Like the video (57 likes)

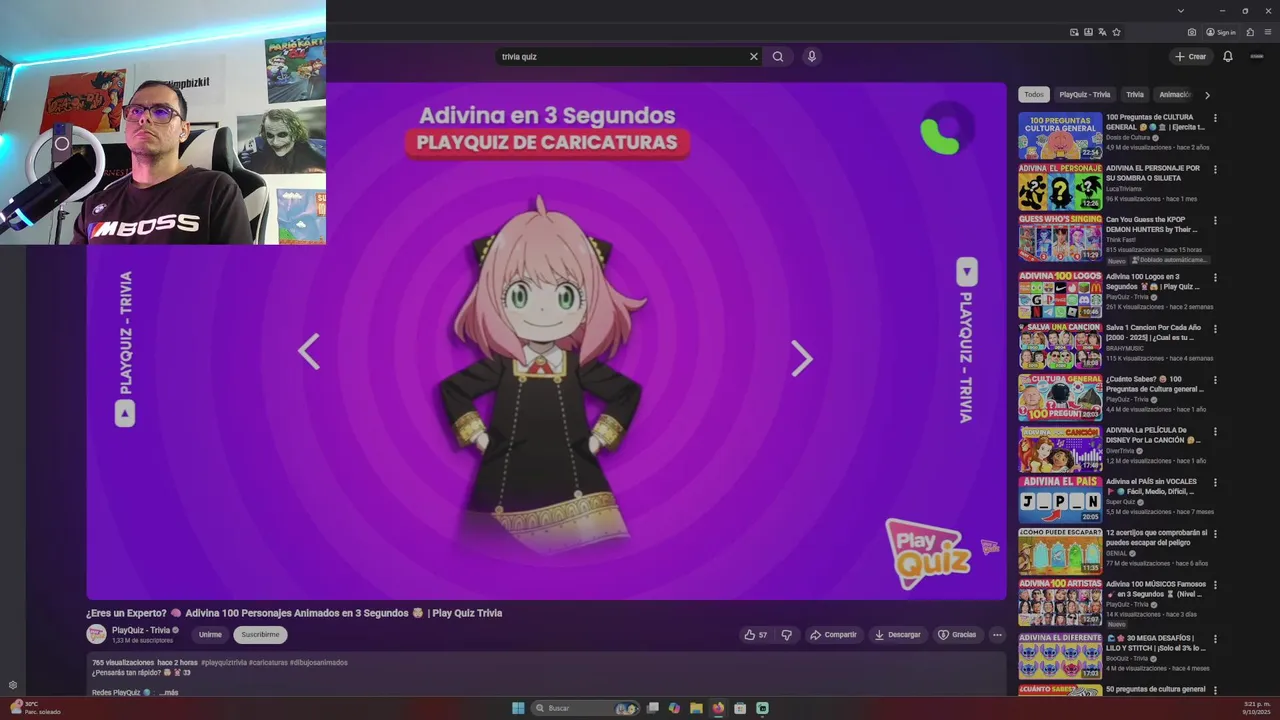point(756,635)
